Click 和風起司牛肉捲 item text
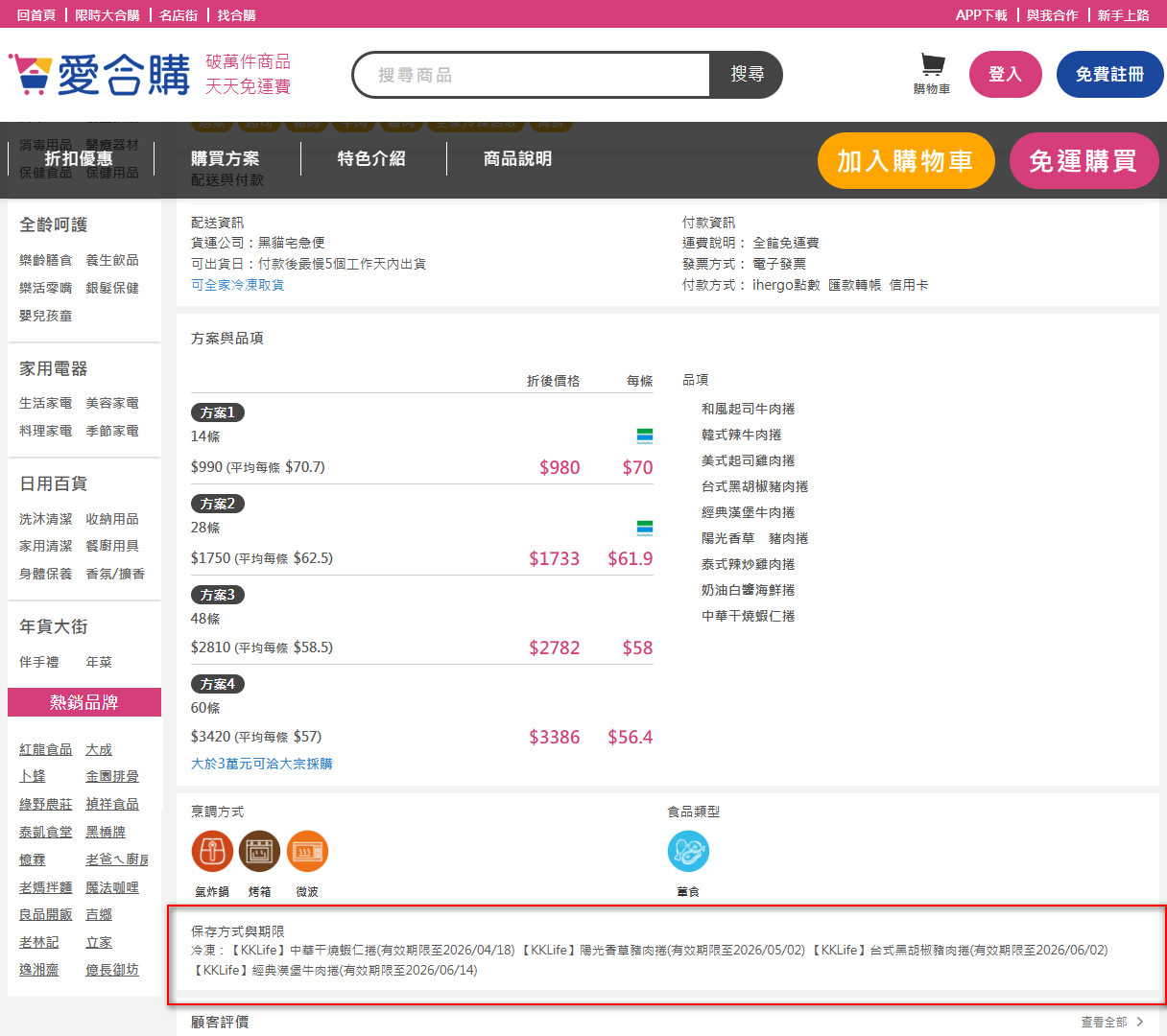Screen dimensions: 1167x1036 tap(748, 409)
